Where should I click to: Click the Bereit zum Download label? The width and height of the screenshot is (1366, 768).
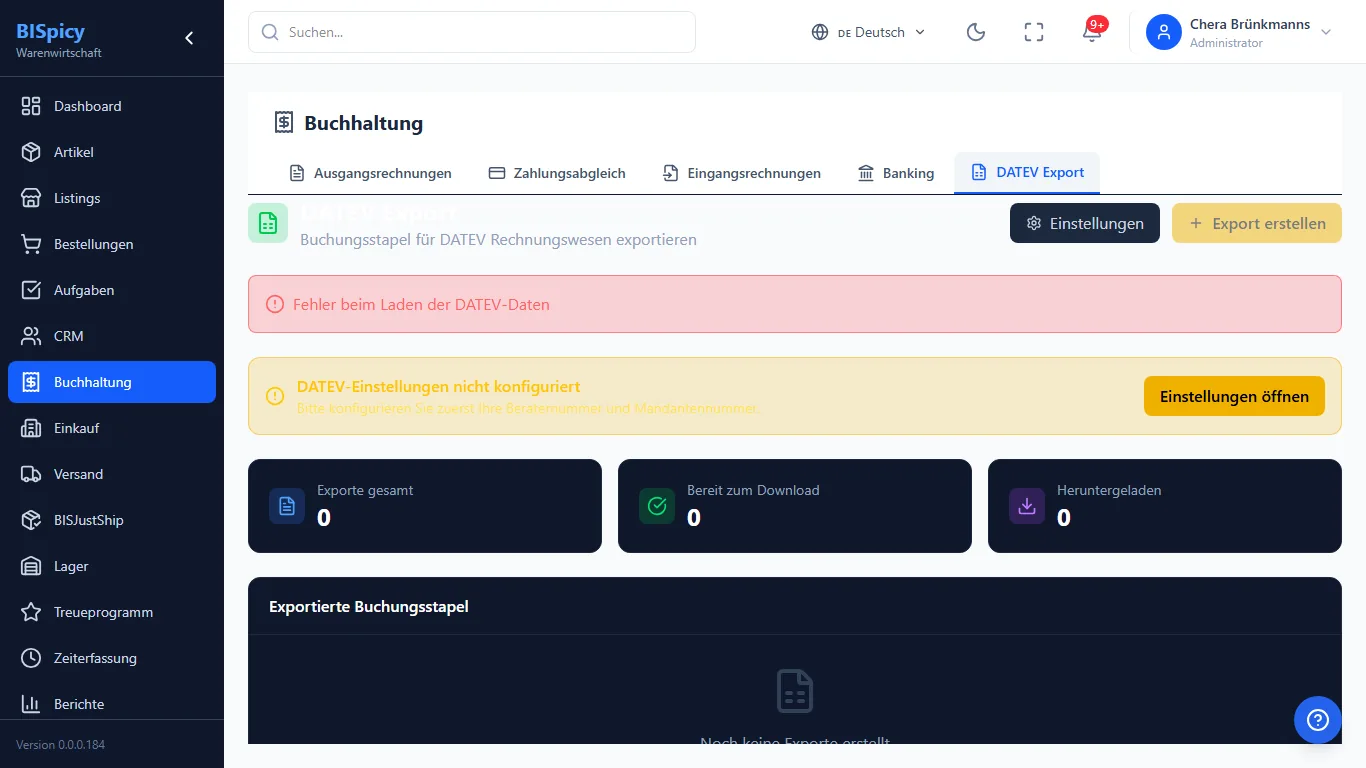(x=753, y=490)
